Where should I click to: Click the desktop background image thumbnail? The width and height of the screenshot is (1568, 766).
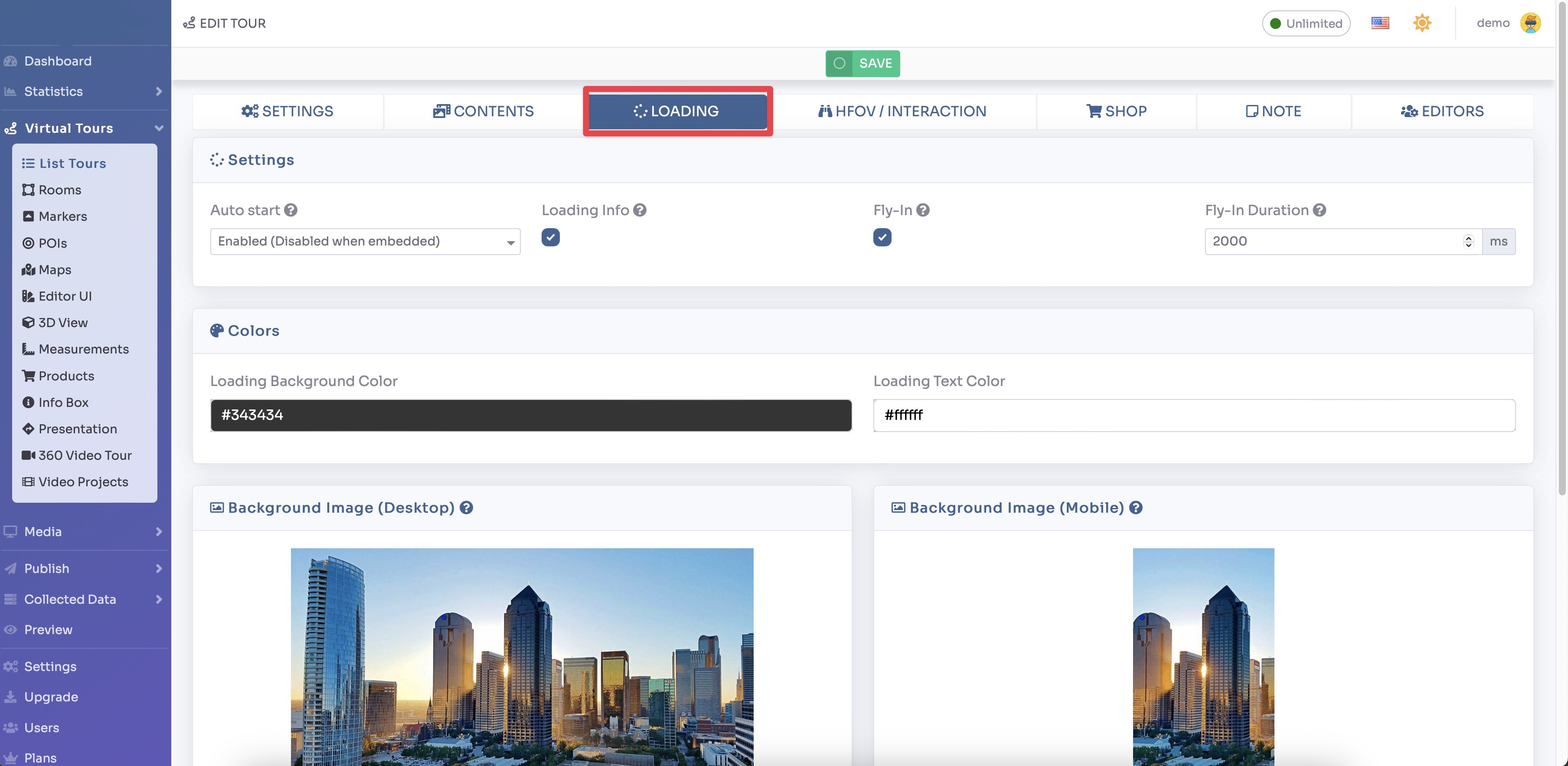(x=522, y=658)
